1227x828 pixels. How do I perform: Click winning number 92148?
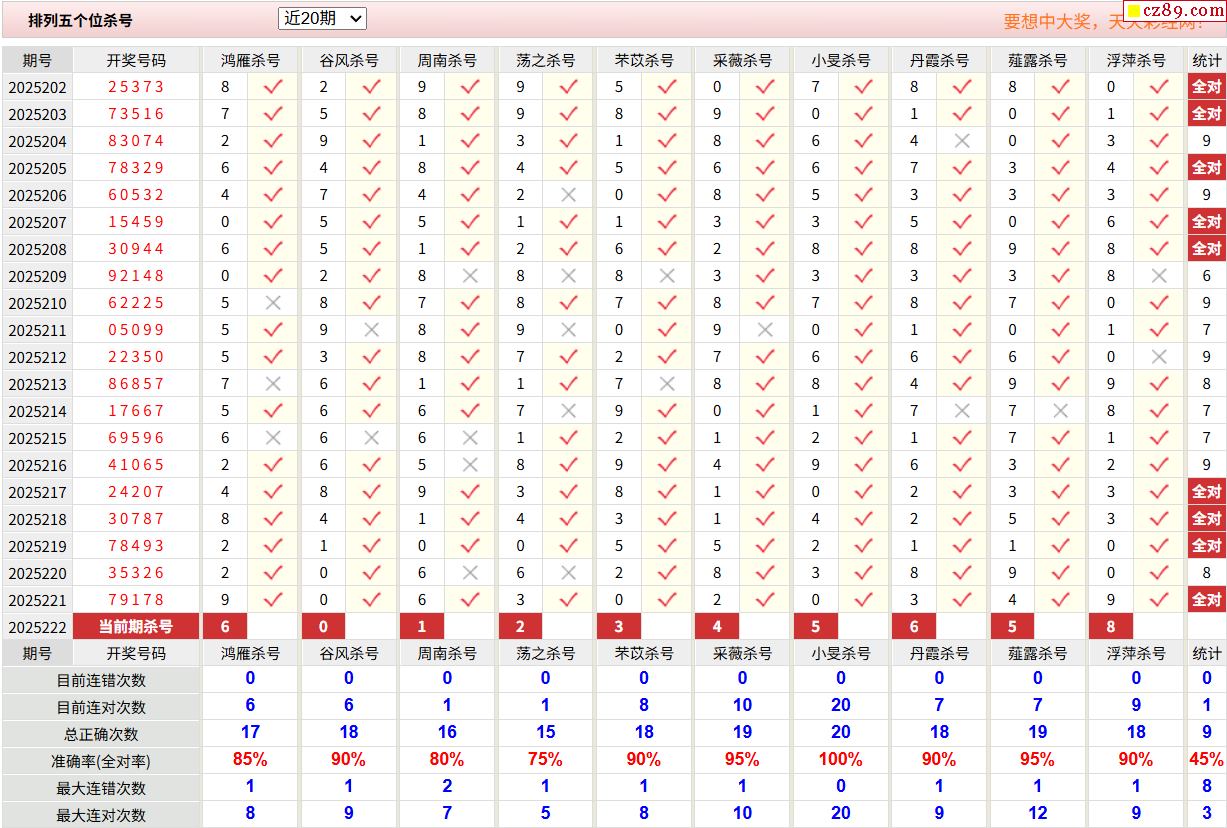[136, 276]
